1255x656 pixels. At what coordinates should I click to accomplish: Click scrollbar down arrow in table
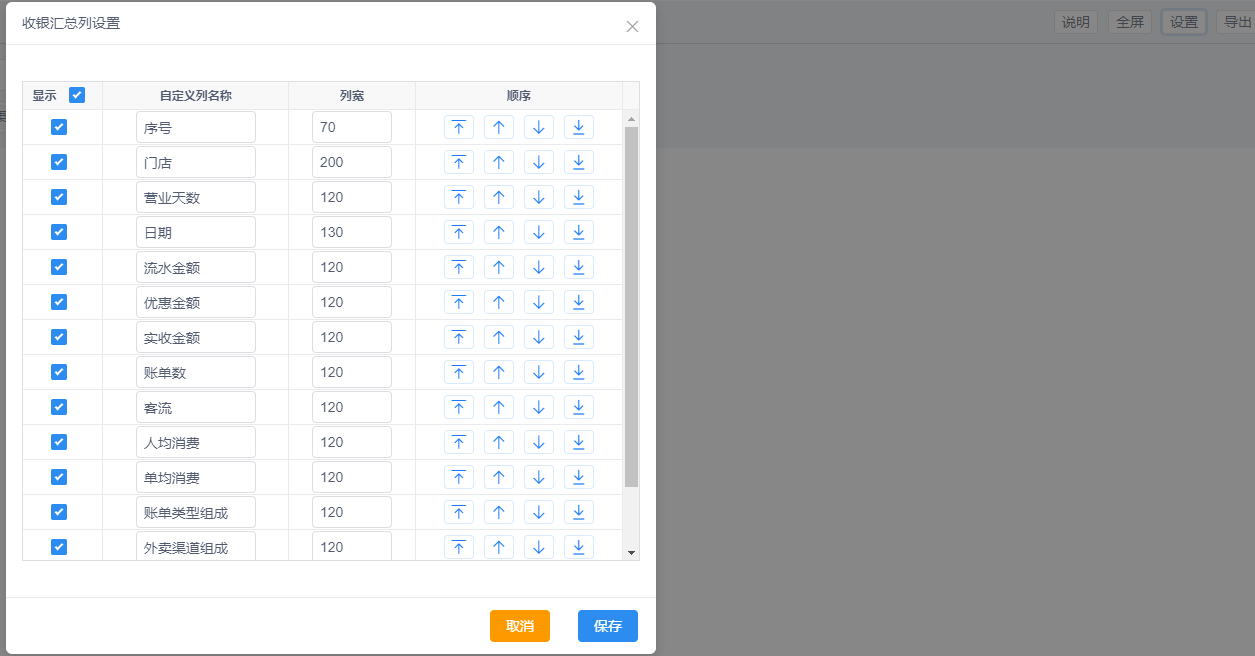[631, 552]
